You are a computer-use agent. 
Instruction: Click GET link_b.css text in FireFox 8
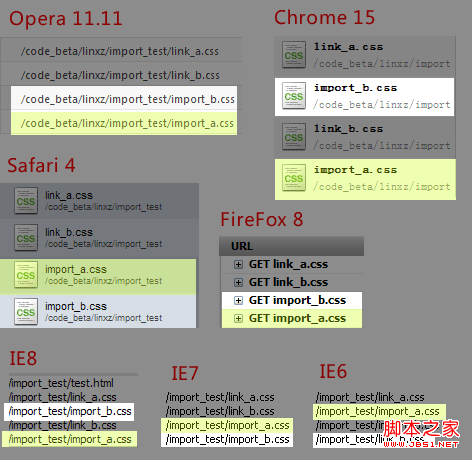pos(288,282)
